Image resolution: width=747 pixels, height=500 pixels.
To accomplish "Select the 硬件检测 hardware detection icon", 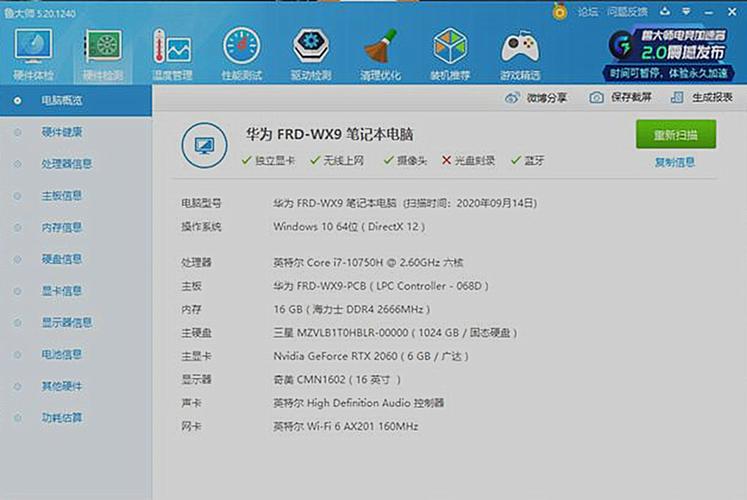I will [x=103, y=54].
